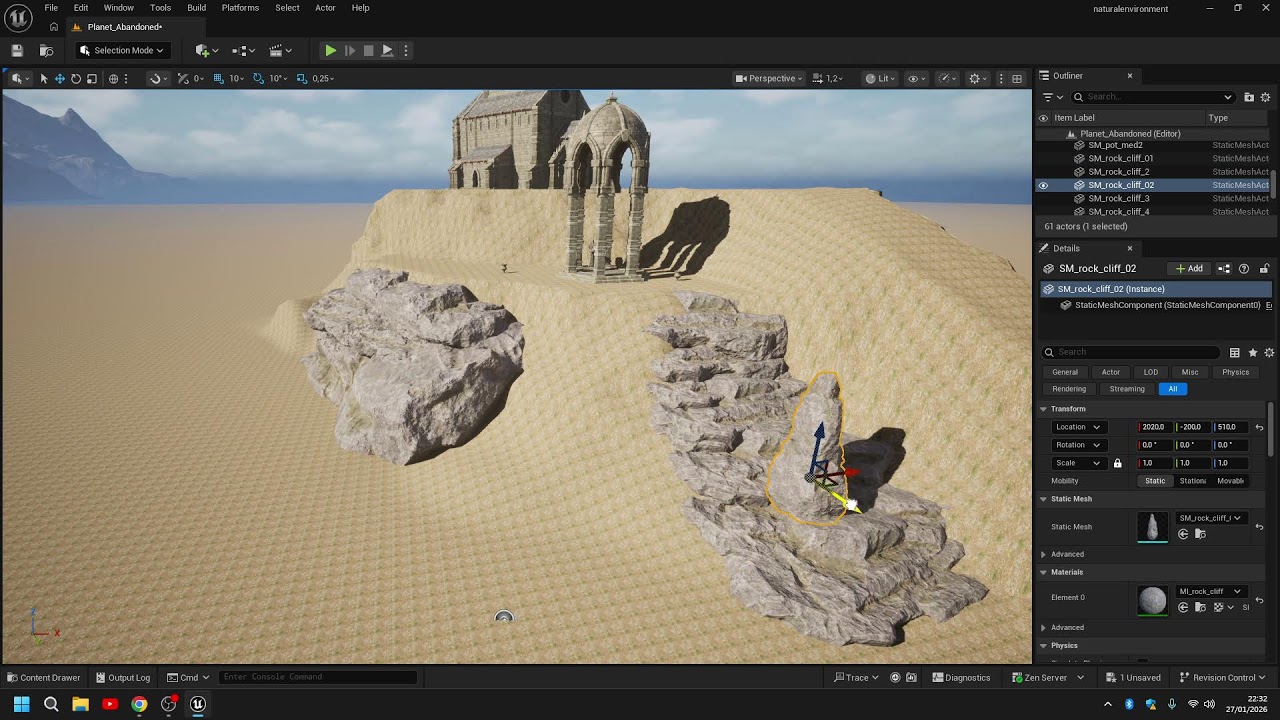Switch to the Rendering filter tab

1069,389
